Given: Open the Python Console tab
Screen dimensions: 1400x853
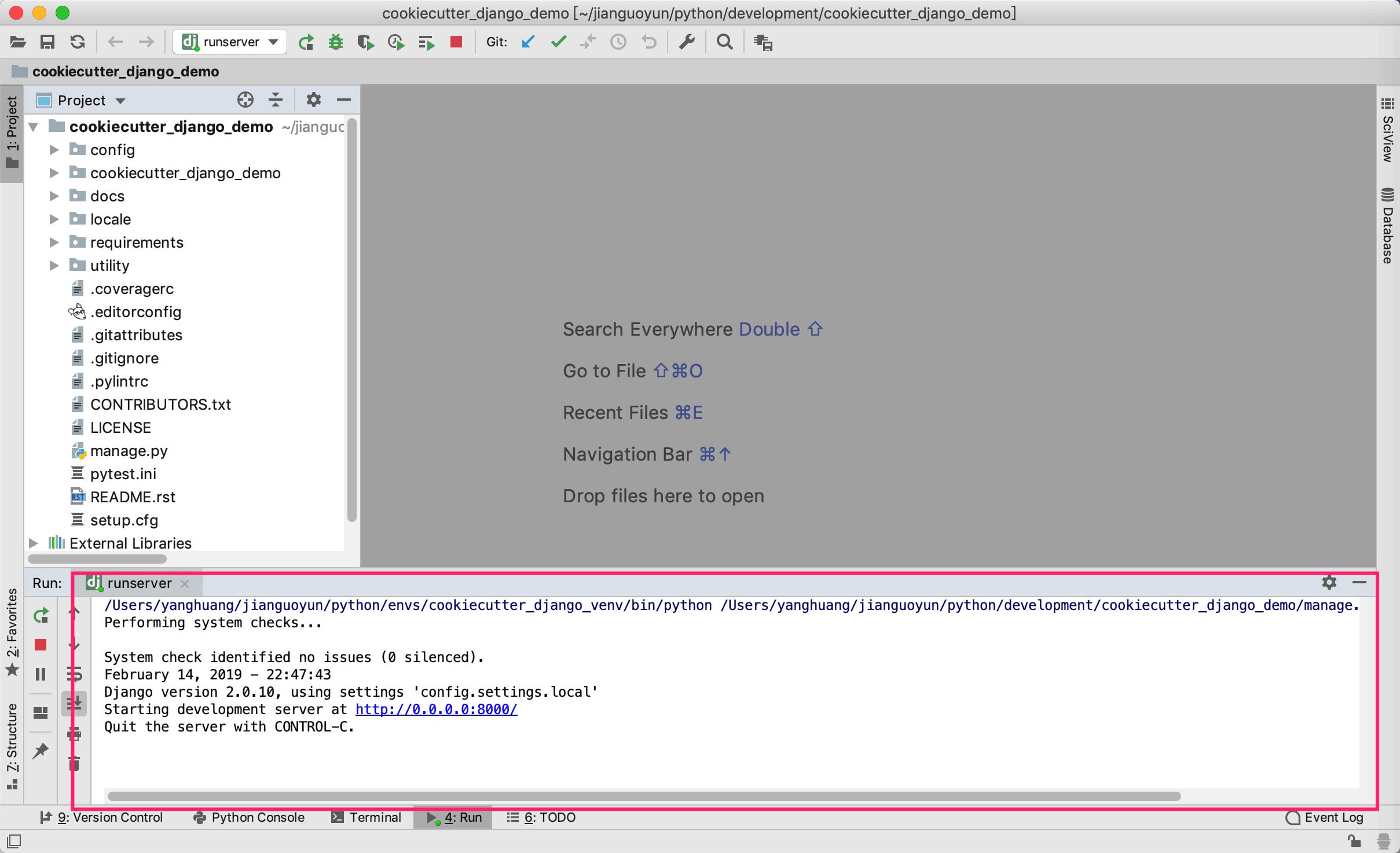Looking at the screenshot, I should (258, 817).
